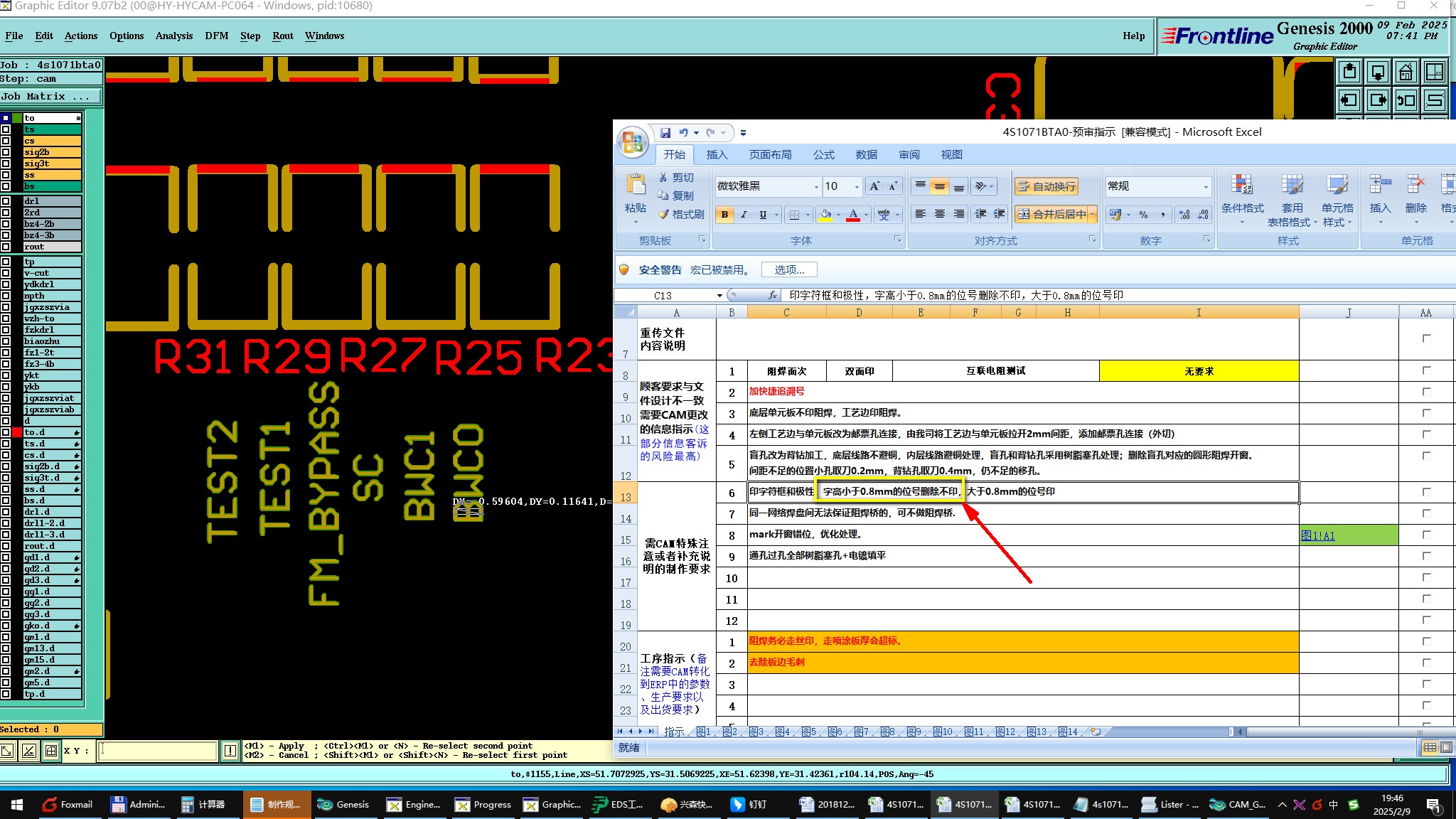Tick the checkbox in column AA row 13
The width and height of the screenshot is (1456, 819).
coord(1426,491)
